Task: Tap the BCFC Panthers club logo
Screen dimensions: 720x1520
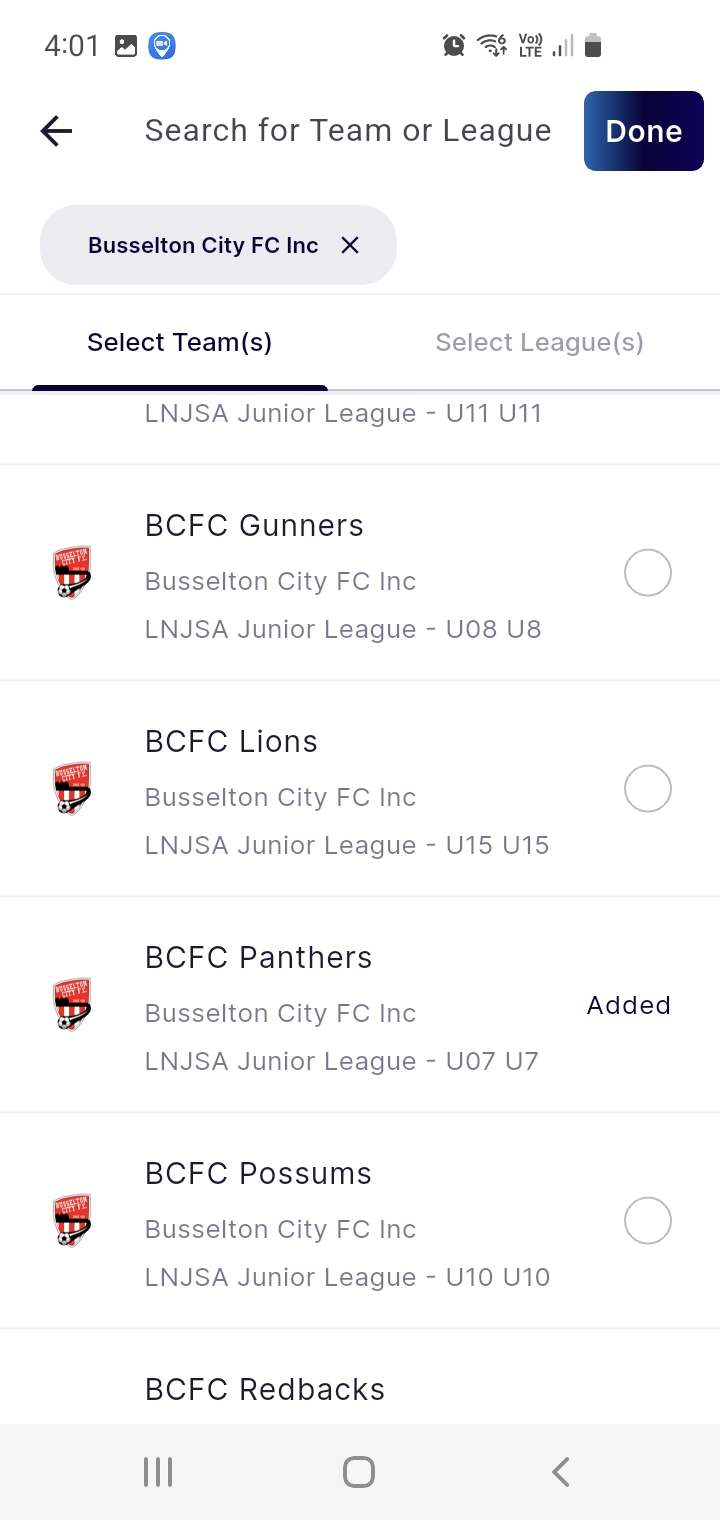Action: click(72, 1005)
